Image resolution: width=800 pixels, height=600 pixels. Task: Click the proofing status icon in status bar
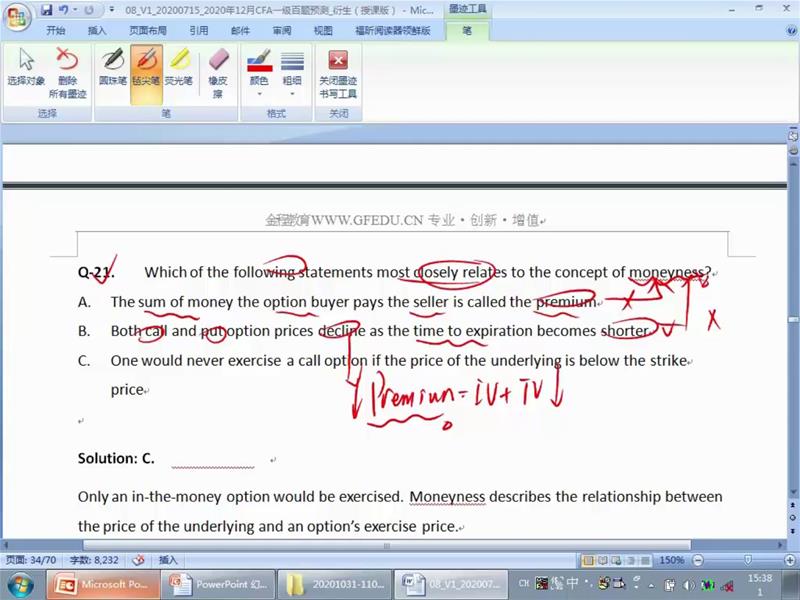138,560
